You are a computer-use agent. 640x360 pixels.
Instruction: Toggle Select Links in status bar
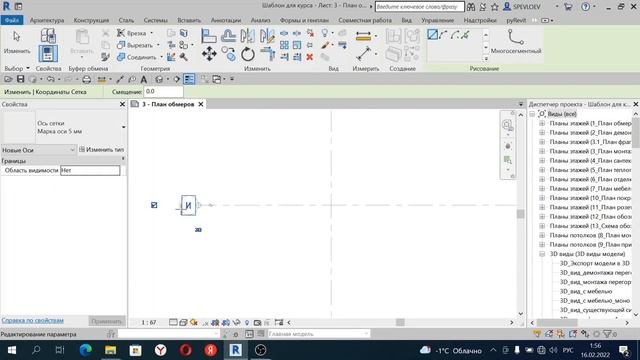[537, 334]
